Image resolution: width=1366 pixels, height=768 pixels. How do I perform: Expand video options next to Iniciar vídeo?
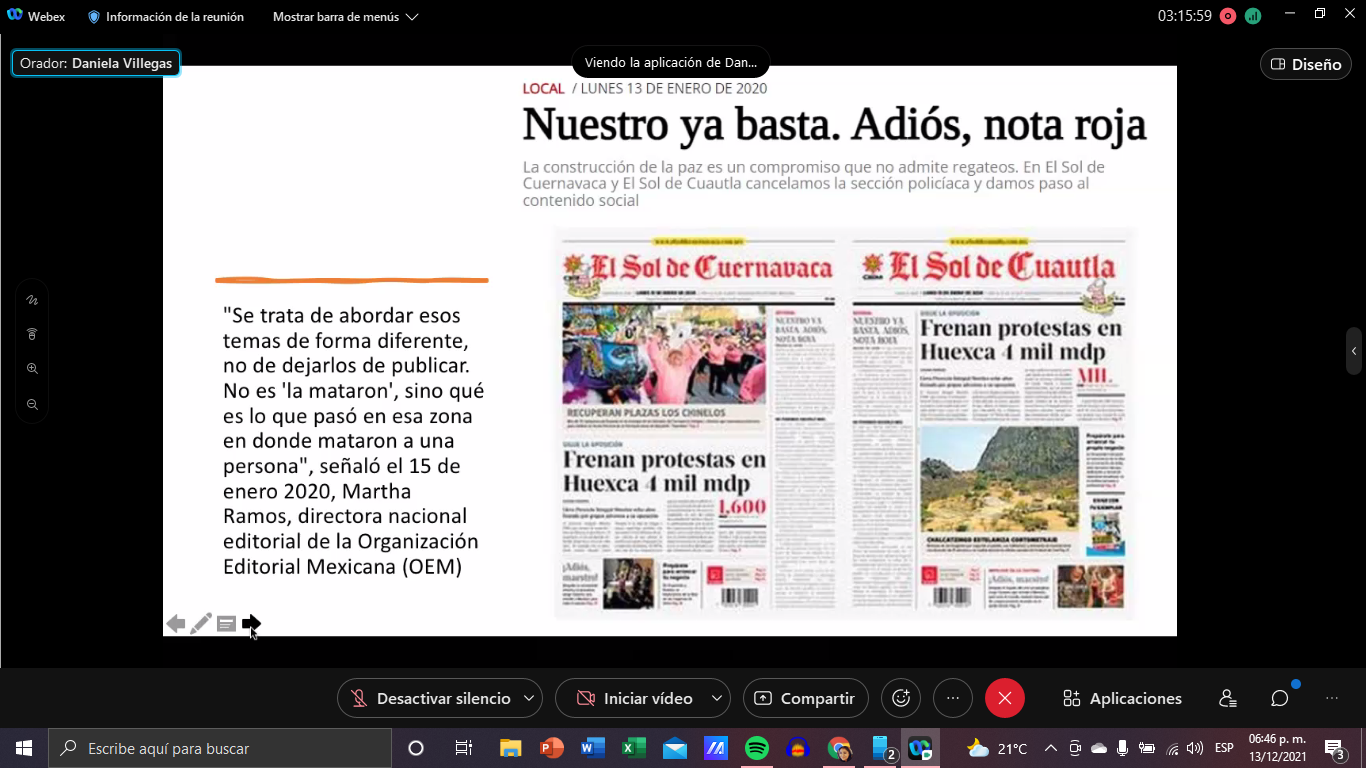(x=717, y=698)
